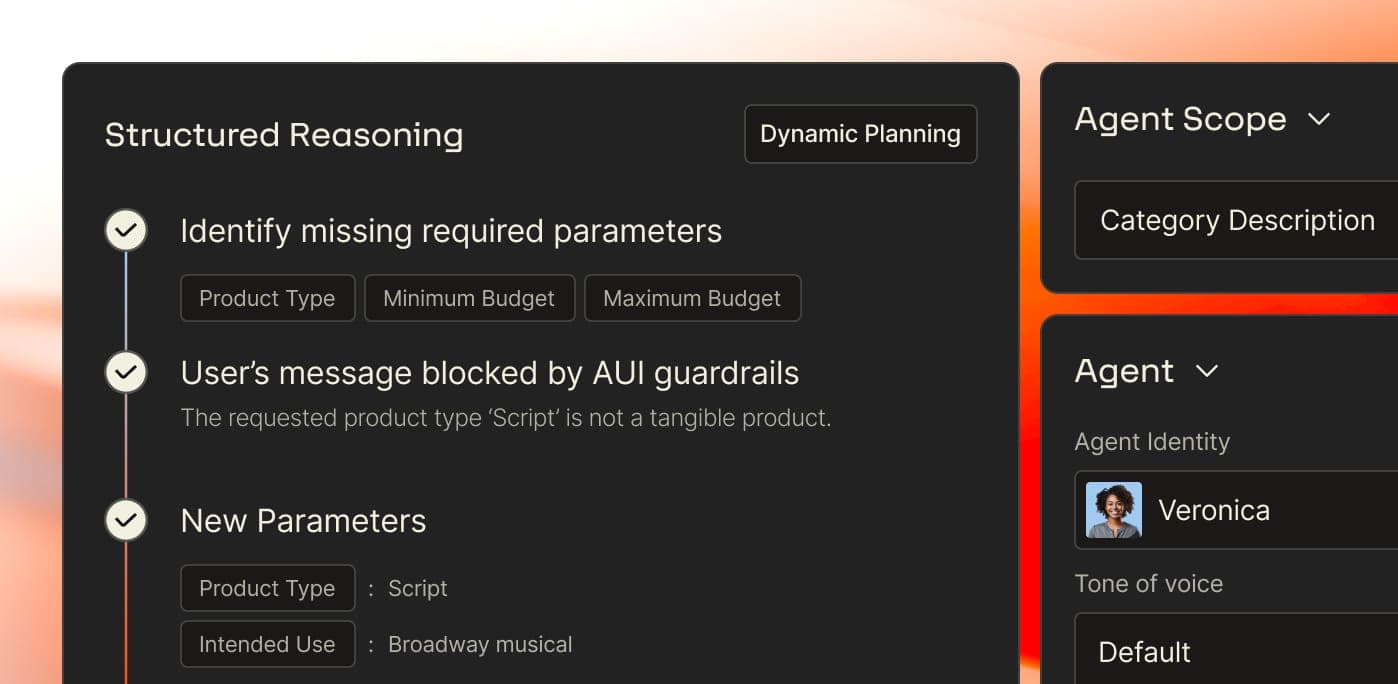Toggle the 'Identify missing required parameters' step checkmark
The width and height of the screenshot is (1398, 684).
(126, 231)
